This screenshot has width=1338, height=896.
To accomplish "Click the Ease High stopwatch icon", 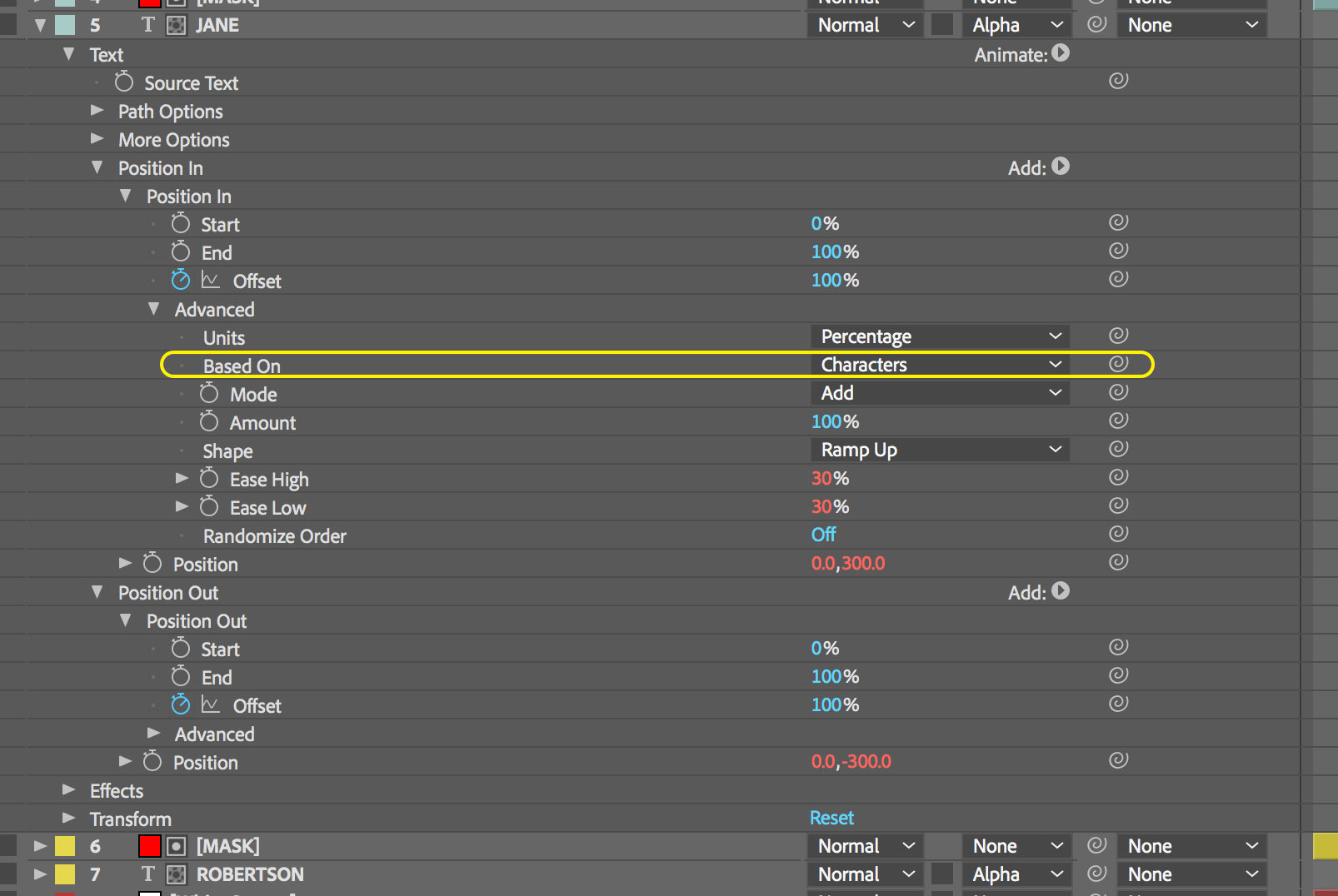I will click(x=209, y=478).
